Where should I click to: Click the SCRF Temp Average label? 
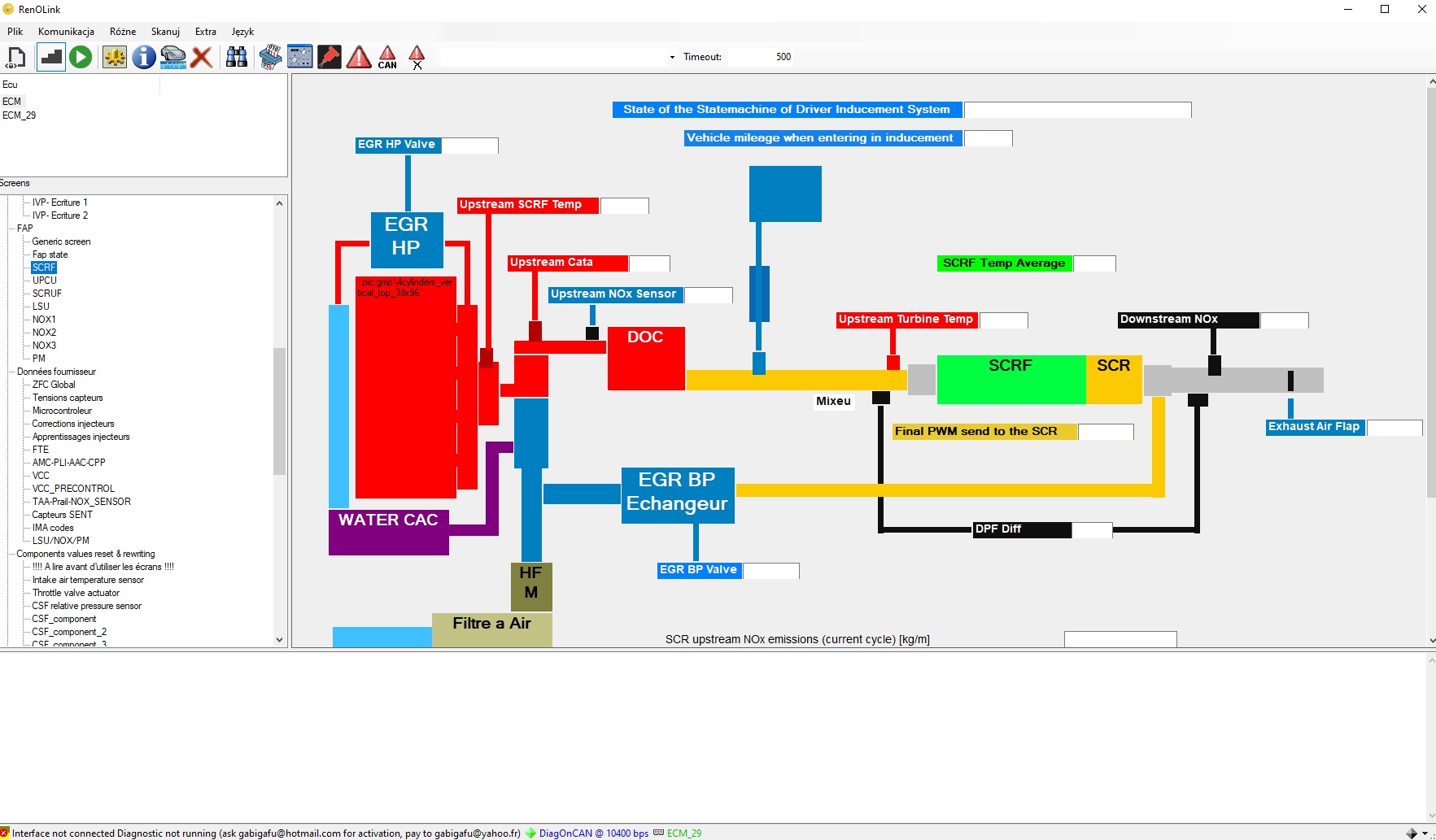click(x=1004, y=263)
